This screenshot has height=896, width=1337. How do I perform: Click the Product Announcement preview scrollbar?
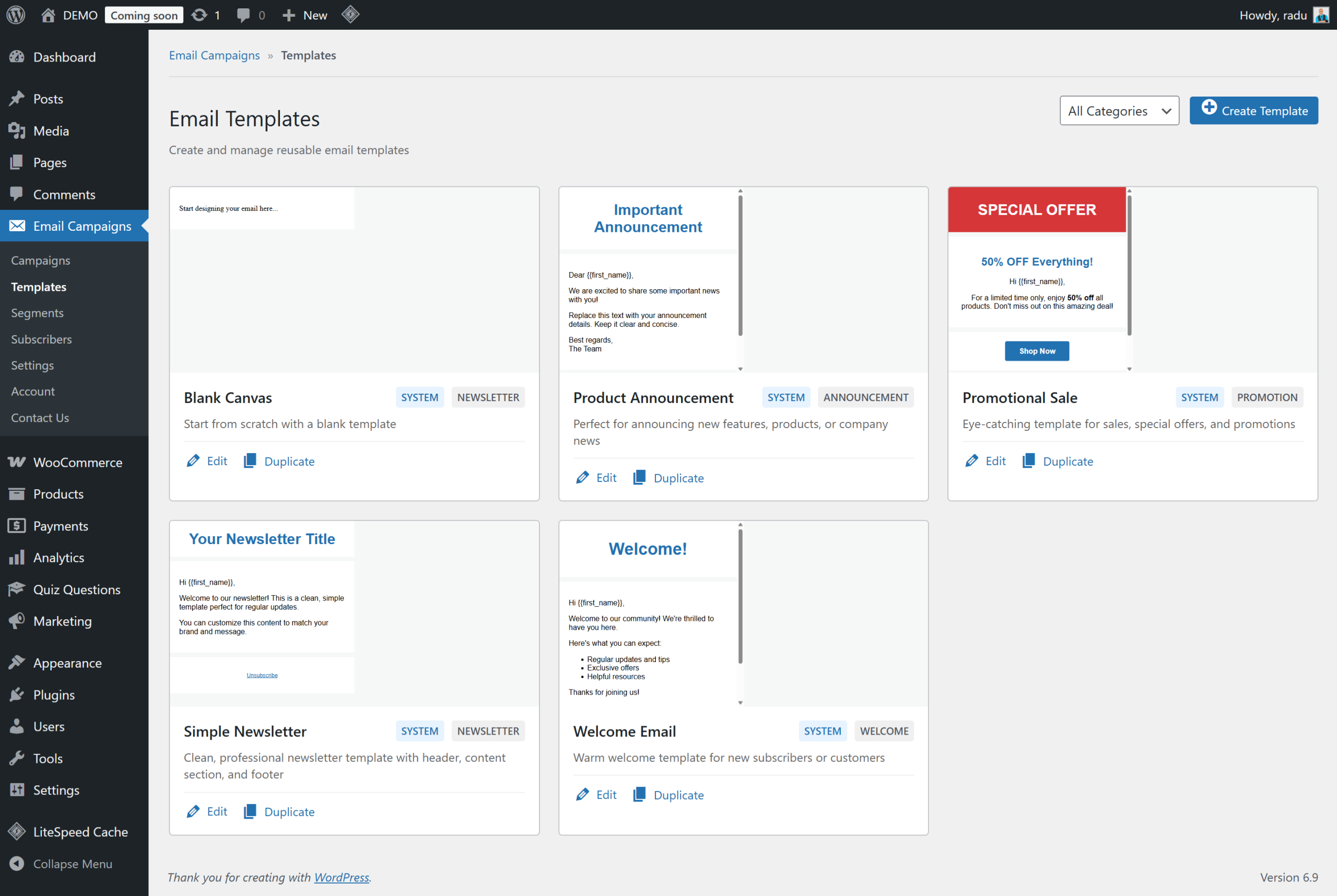pos(740,266)
